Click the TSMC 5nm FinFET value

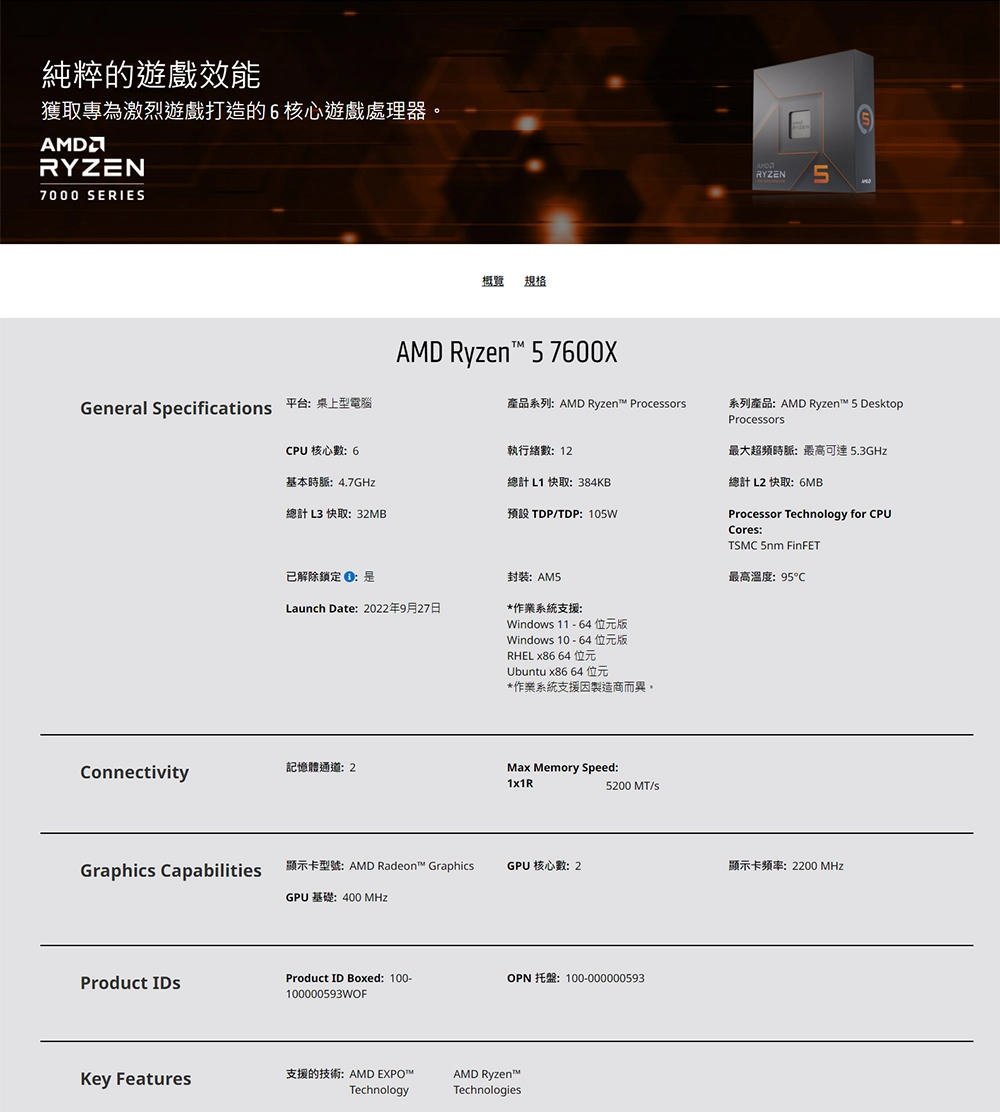pyautogui.click(x=774, y=545)
